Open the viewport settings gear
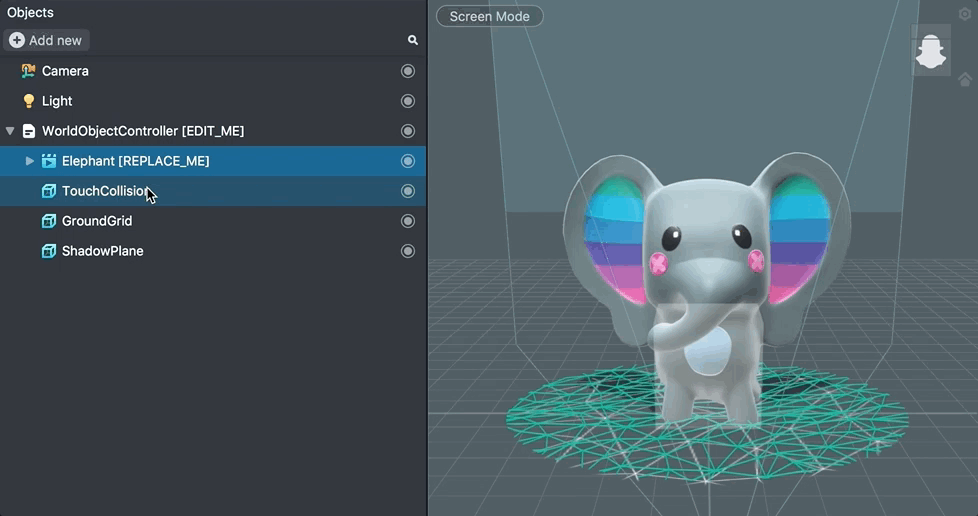The height and width of the screenshot is (516, 978). [x=965, y=14]
